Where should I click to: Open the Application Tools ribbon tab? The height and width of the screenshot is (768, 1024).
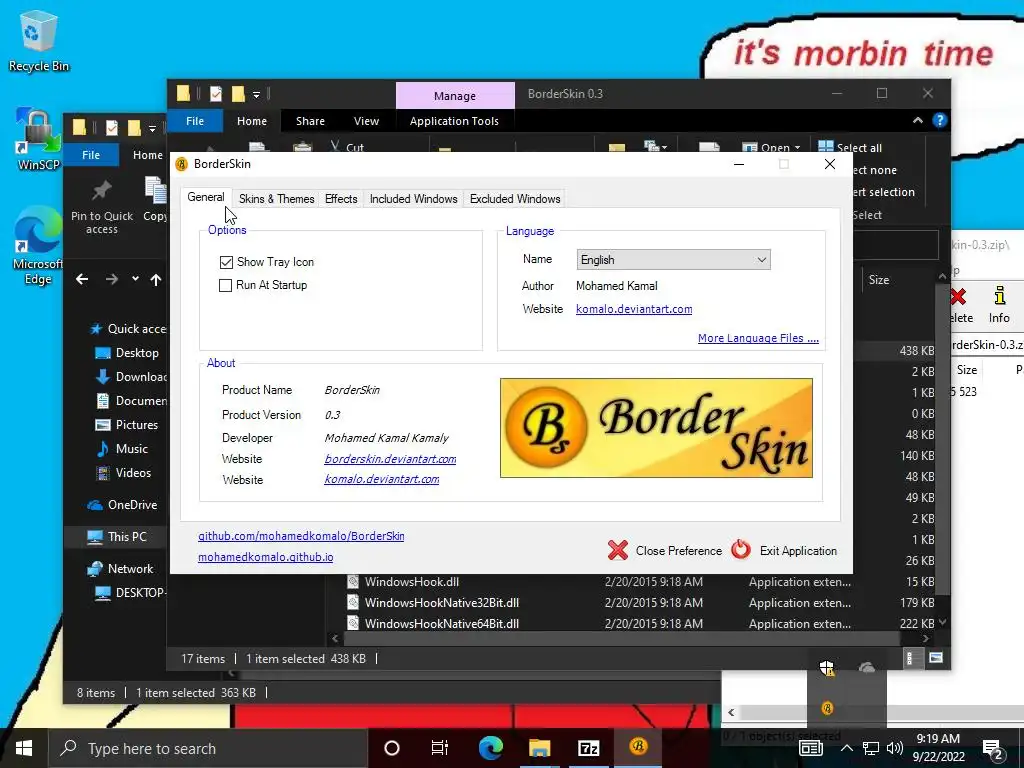pyautogui.click(x=454, y=121)
